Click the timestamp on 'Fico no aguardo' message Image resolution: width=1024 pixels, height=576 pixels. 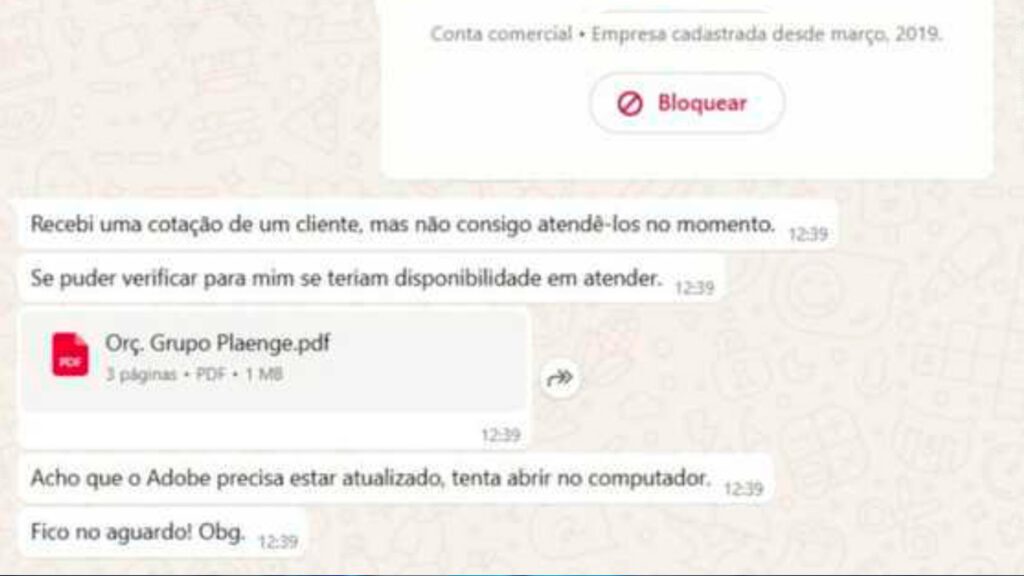tap(278, 541)
